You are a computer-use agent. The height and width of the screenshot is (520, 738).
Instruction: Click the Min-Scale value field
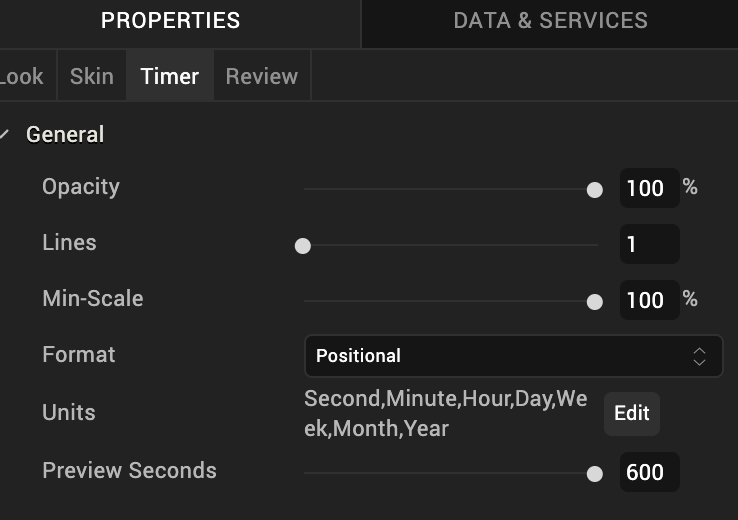tap(647, 300)
